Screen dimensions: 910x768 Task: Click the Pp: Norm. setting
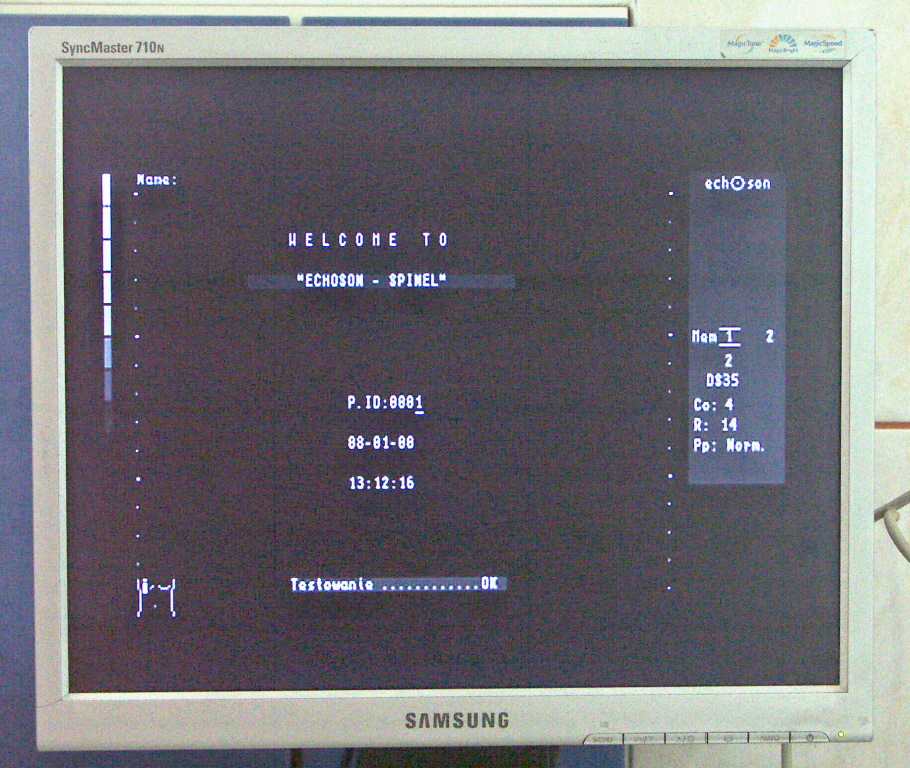point(729,446)
